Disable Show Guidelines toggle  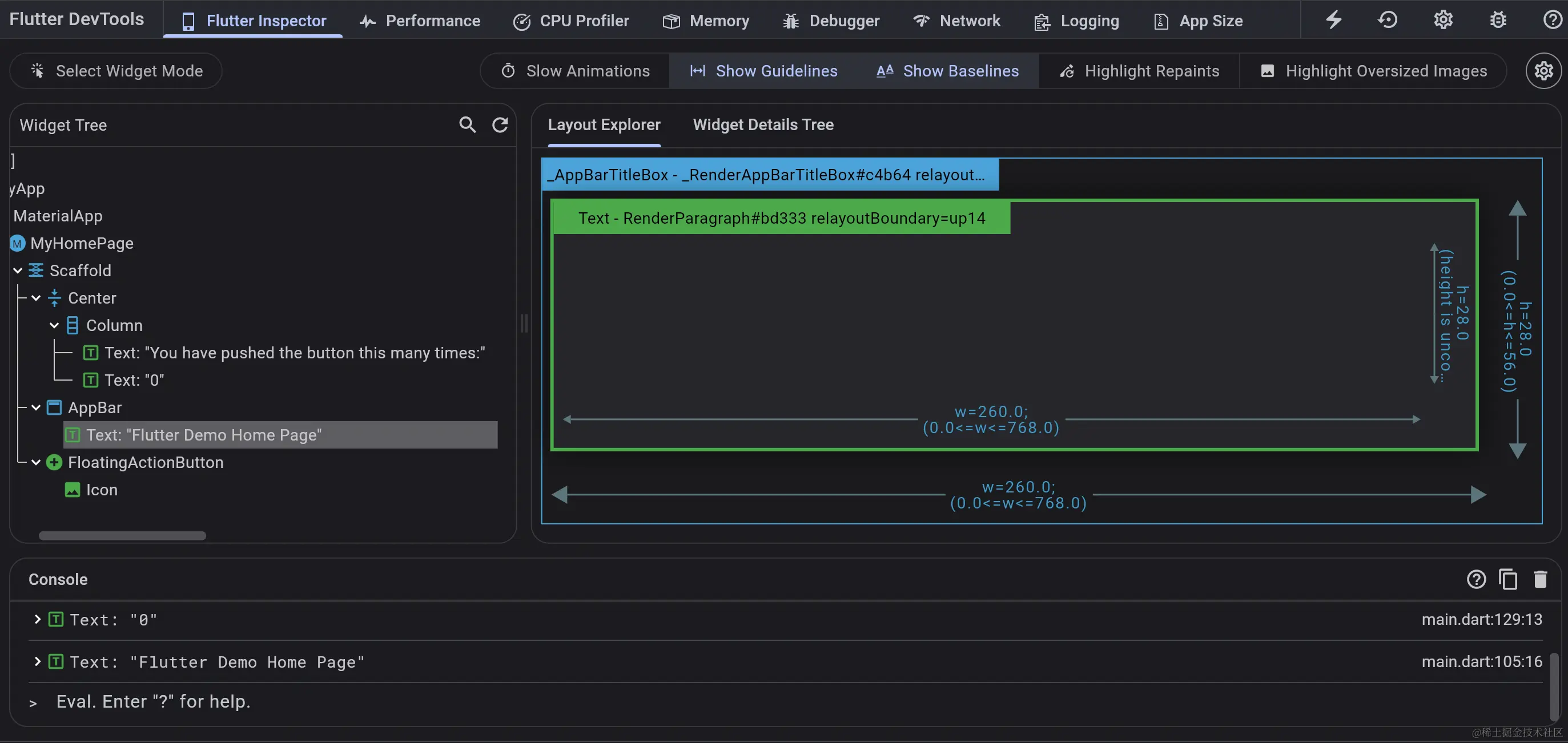pyautogui.click(x=763, y=71)
